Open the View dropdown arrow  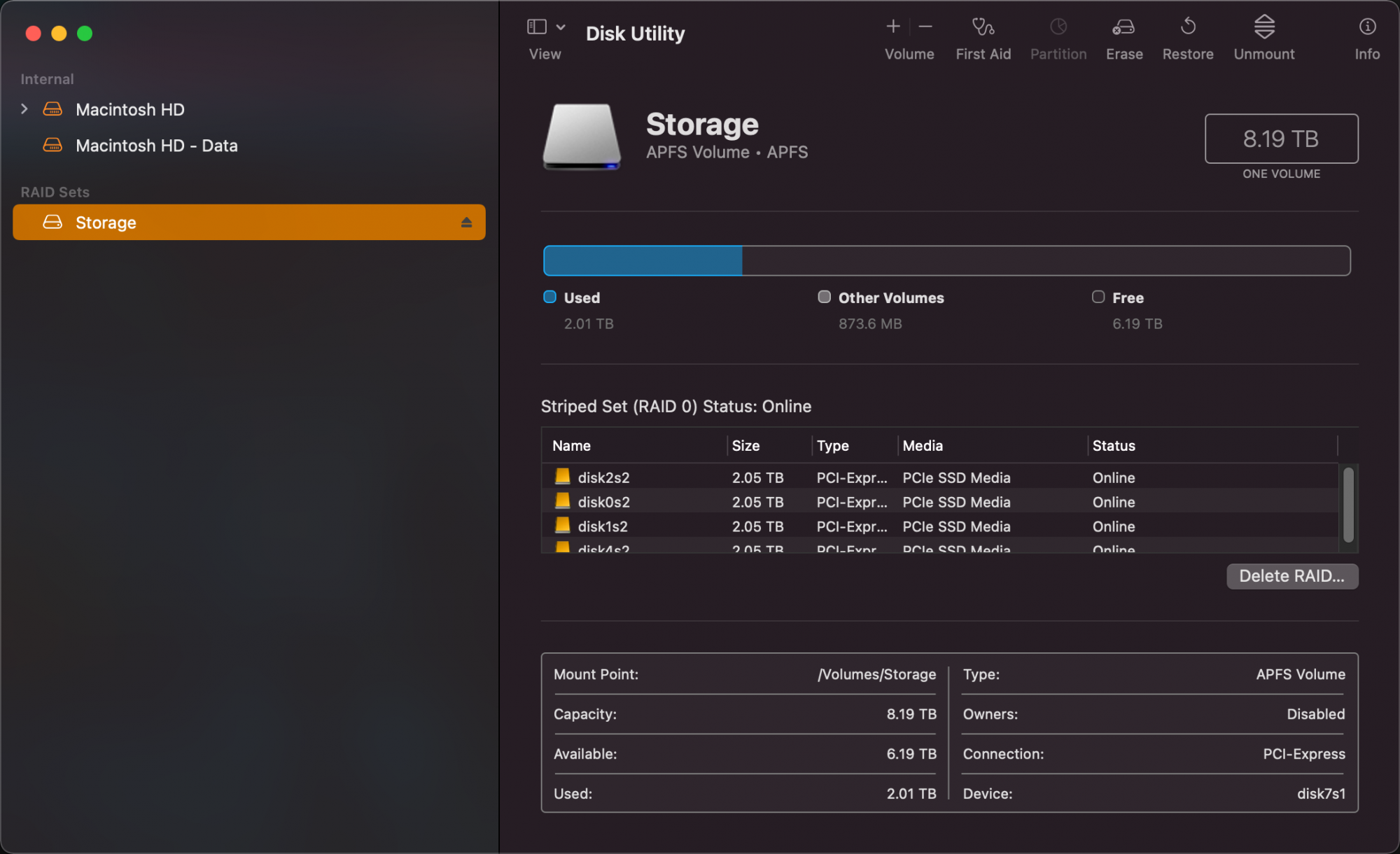[561, 27]
